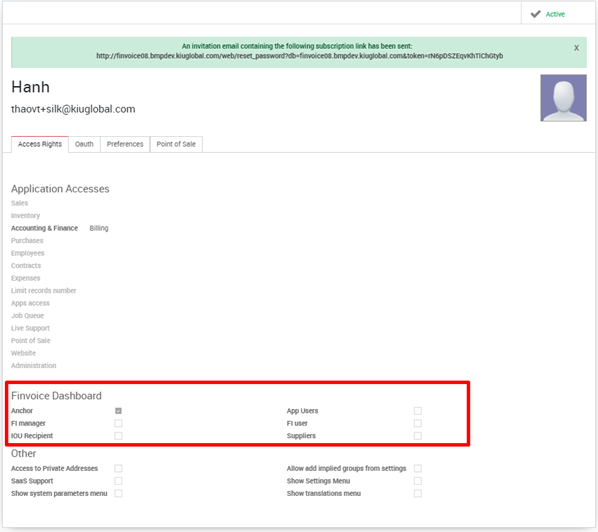Toggle Access to Private Addresses checkbox
This screenshot has height=532, width=598.
pos(118,468)
